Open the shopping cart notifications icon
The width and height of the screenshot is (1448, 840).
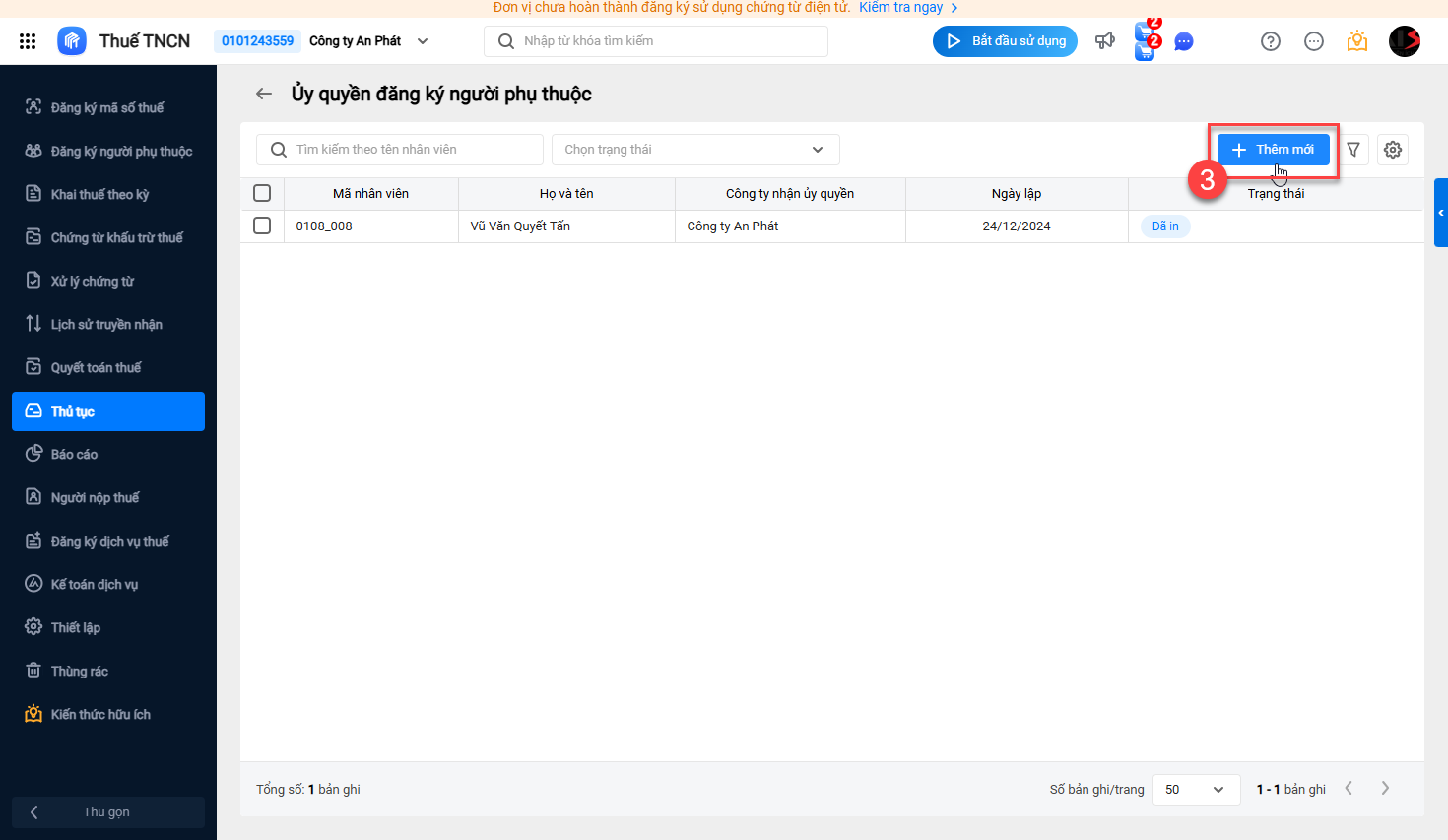tap(1147, 41)
